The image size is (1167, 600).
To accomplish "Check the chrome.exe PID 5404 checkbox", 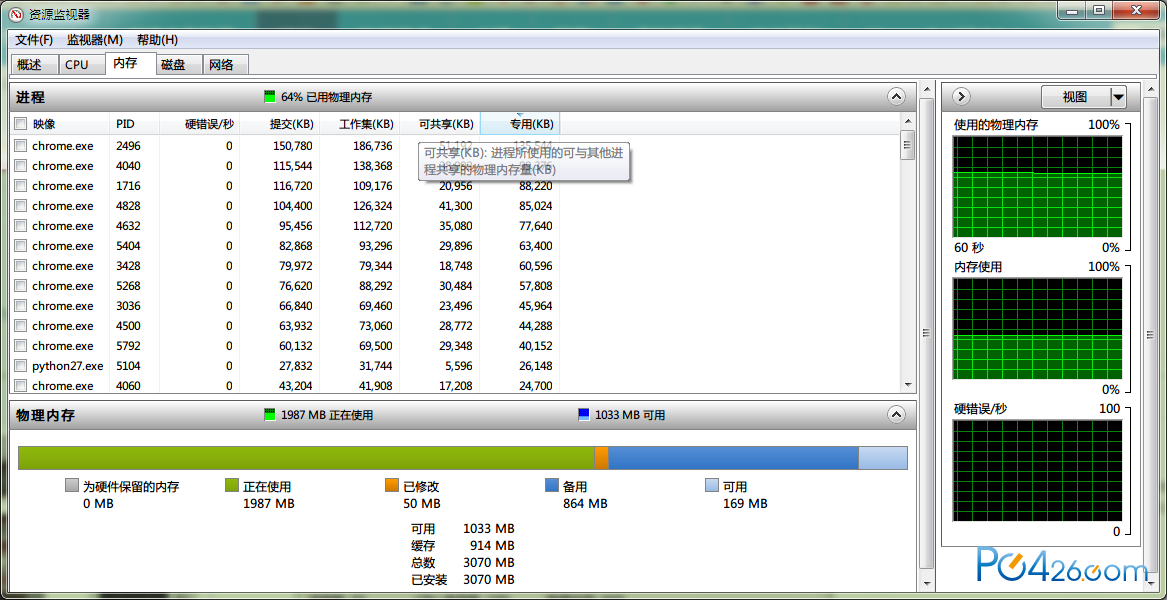I will [20, 246].
